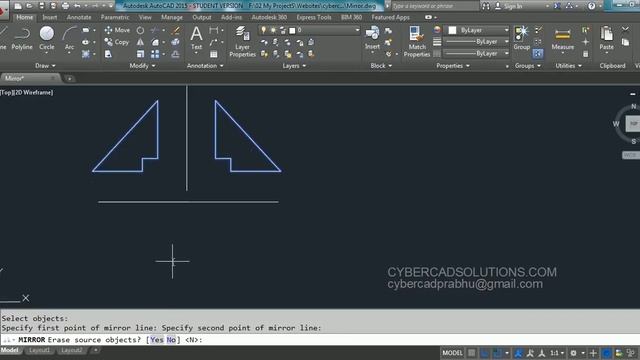Click the Undo arrow icon
Screen dimensions: 640x360
tap(77, 6)
